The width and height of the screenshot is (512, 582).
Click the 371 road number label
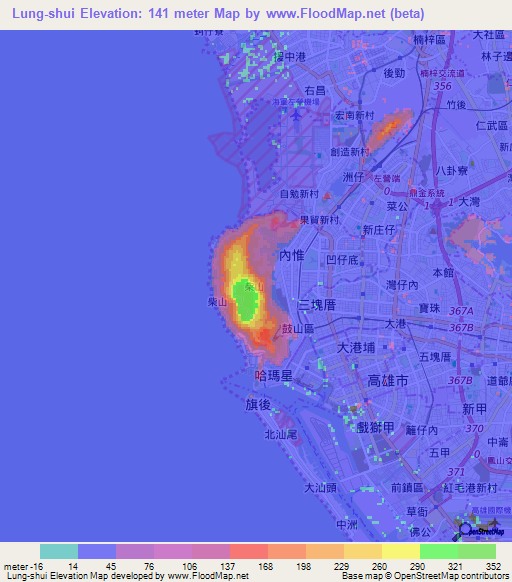[x=456, y=472]
